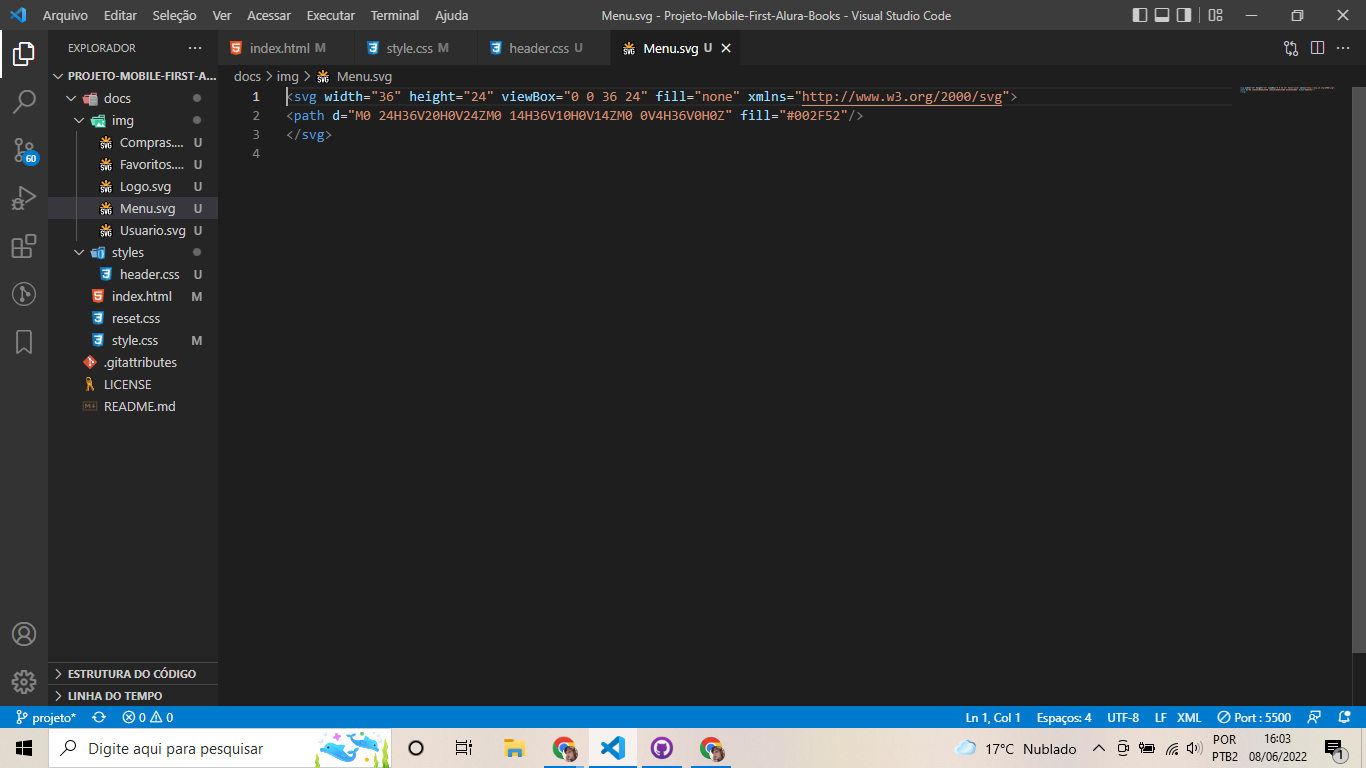Open the Executar menu
Screen dimensions: 1366x768
coord(330,15)
